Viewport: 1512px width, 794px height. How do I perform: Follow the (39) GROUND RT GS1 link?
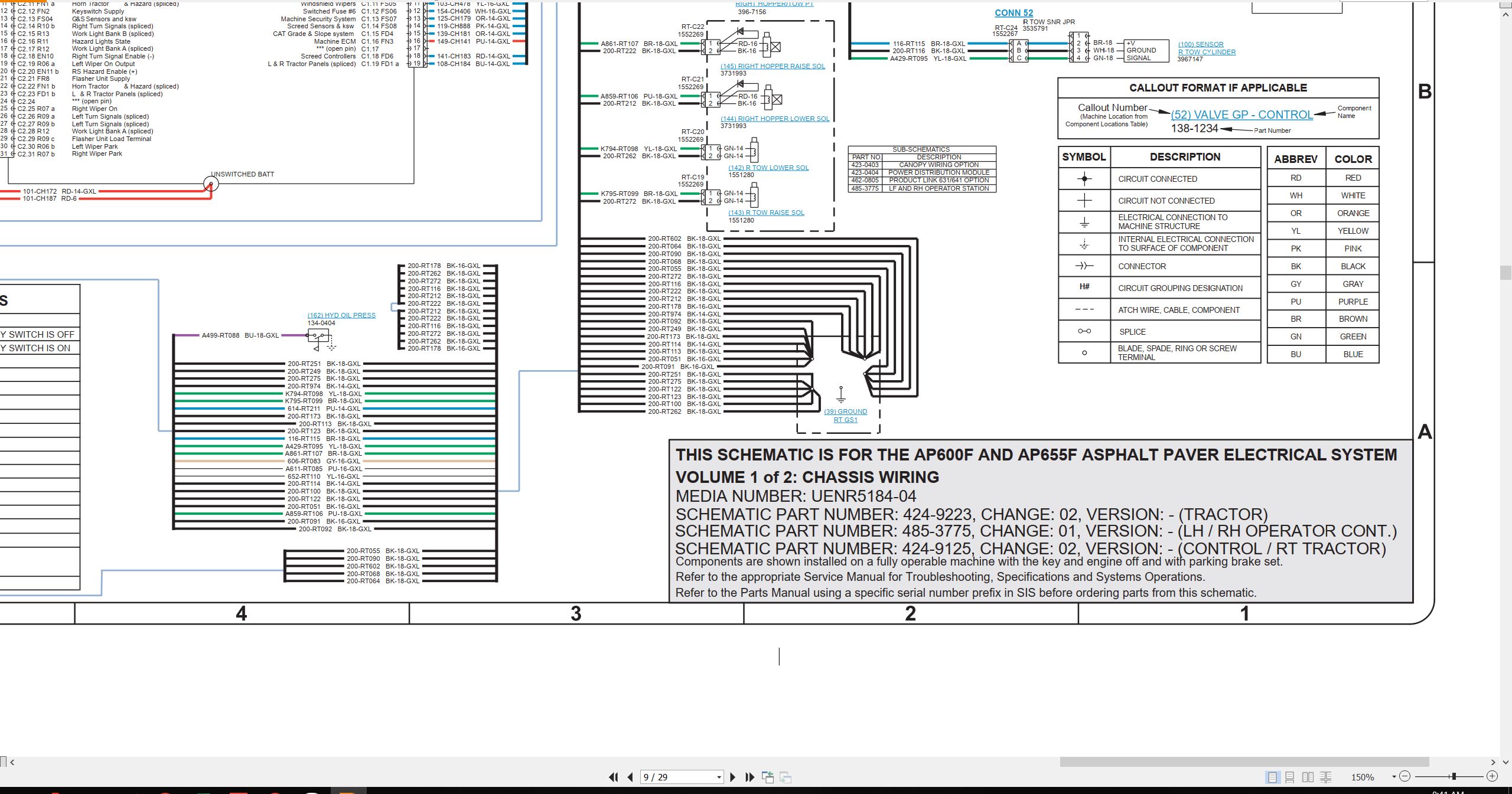(x=846, y=416)
